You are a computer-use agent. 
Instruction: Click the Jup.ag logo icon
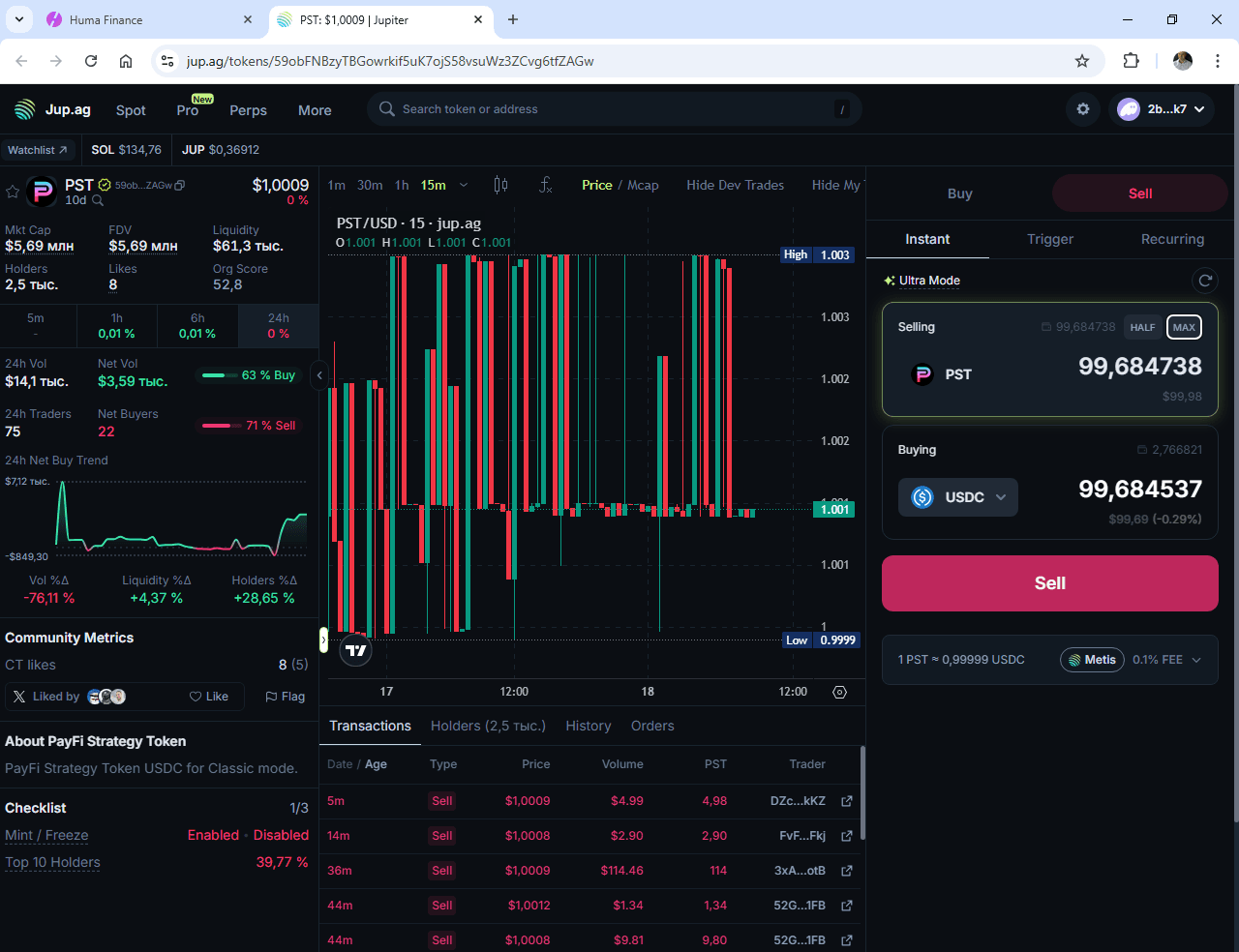point(25,109)
